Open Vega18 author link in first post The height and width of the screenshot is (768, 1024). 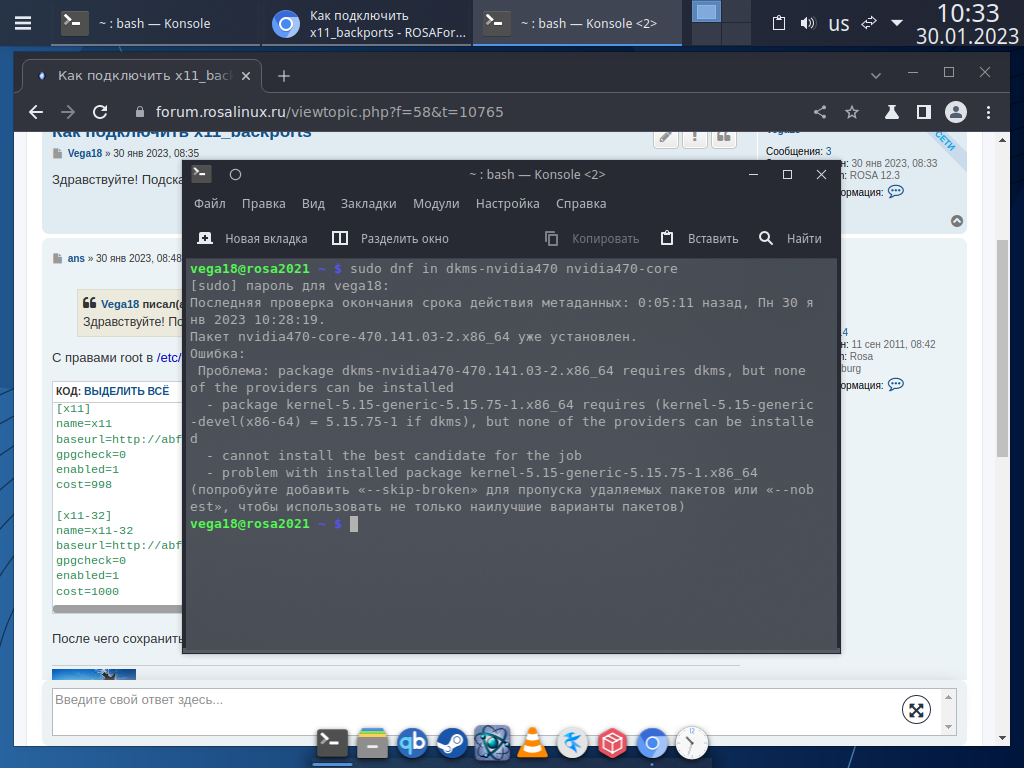click(x=85, y=153)
